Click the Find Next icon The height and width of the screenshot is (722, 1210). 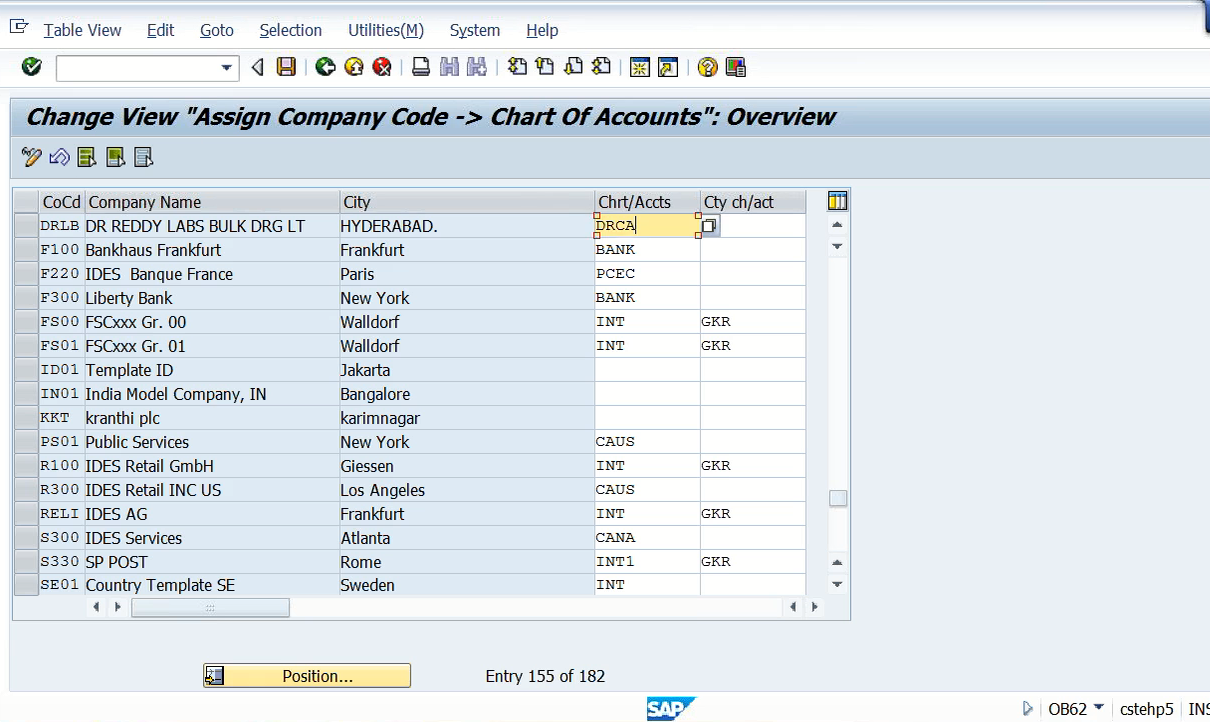coord(477,67)
